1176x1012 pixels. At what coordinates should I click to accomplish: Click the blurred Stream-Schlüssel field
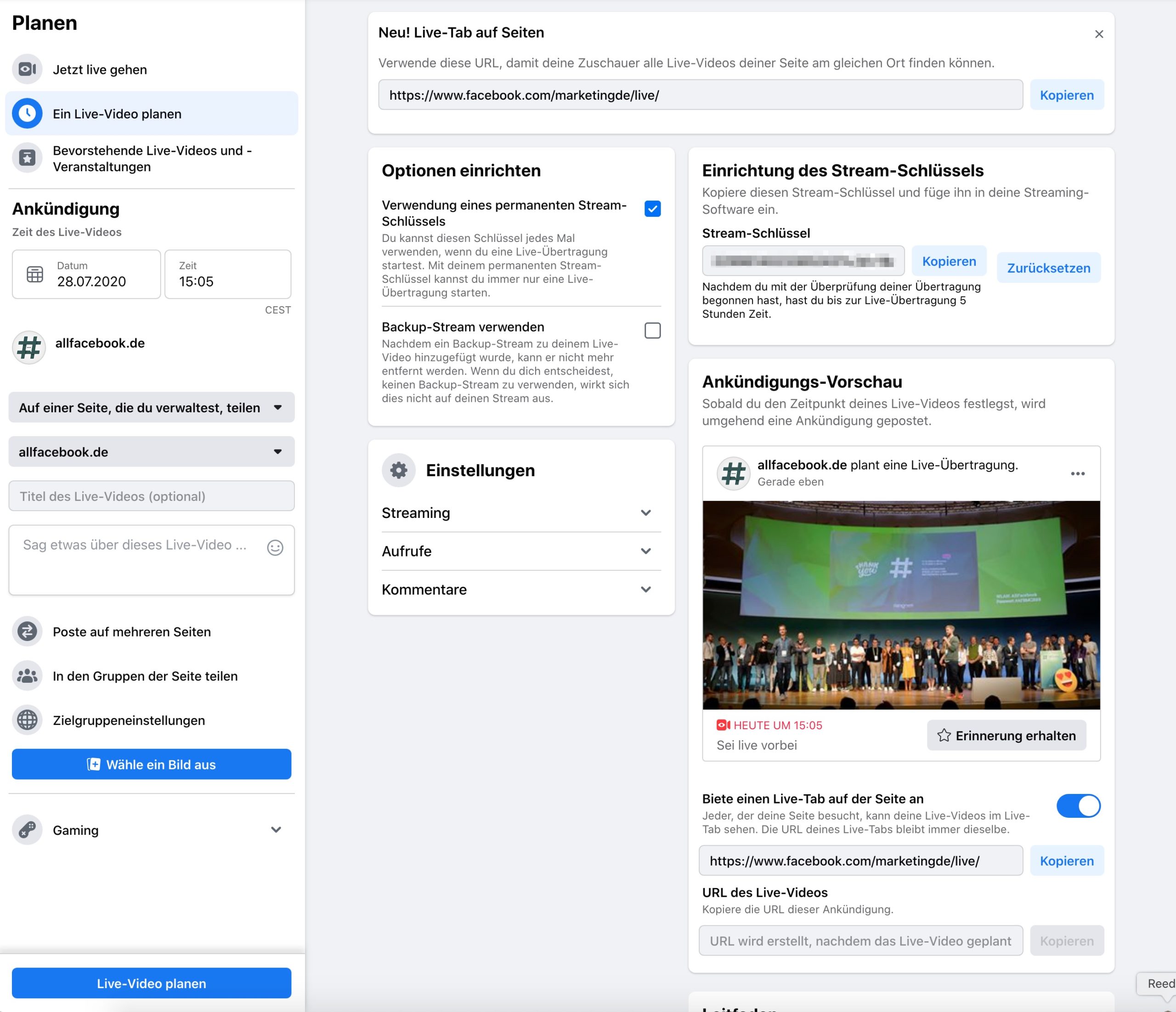(803, 261)
